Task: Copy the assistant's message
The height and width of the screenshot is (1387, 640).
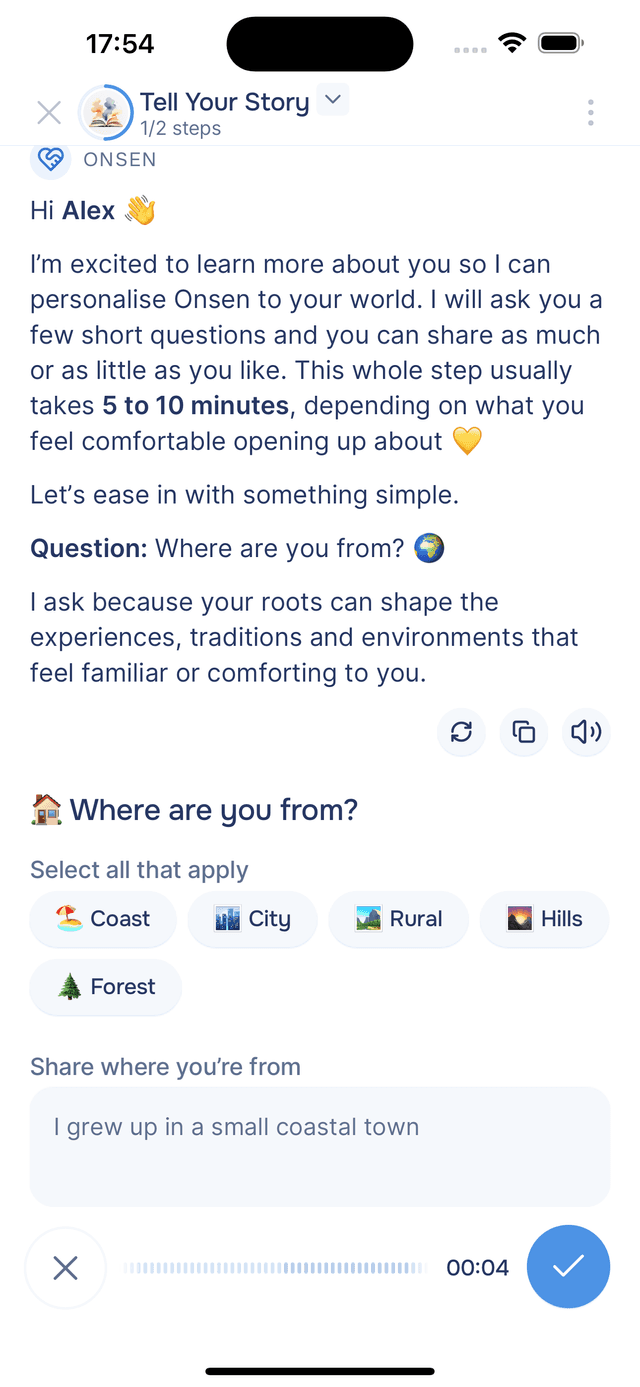Action: coord(523,733)
